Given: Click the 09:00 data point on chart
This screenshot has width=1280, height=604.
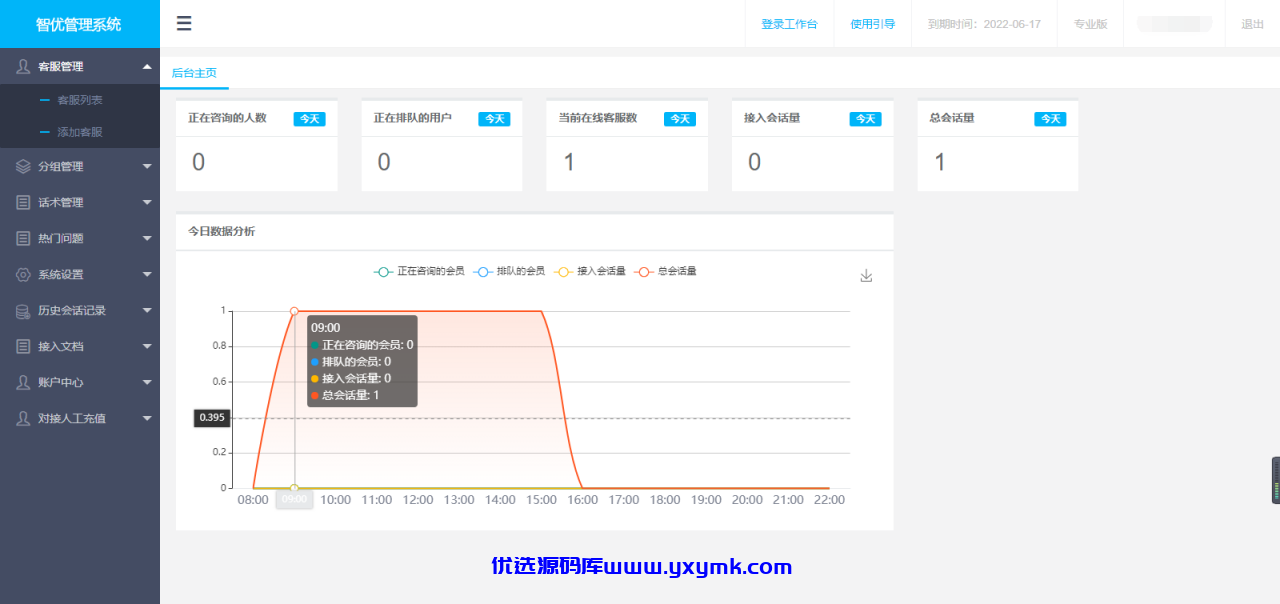Looking at the screenshot, I should click(294, 311).
